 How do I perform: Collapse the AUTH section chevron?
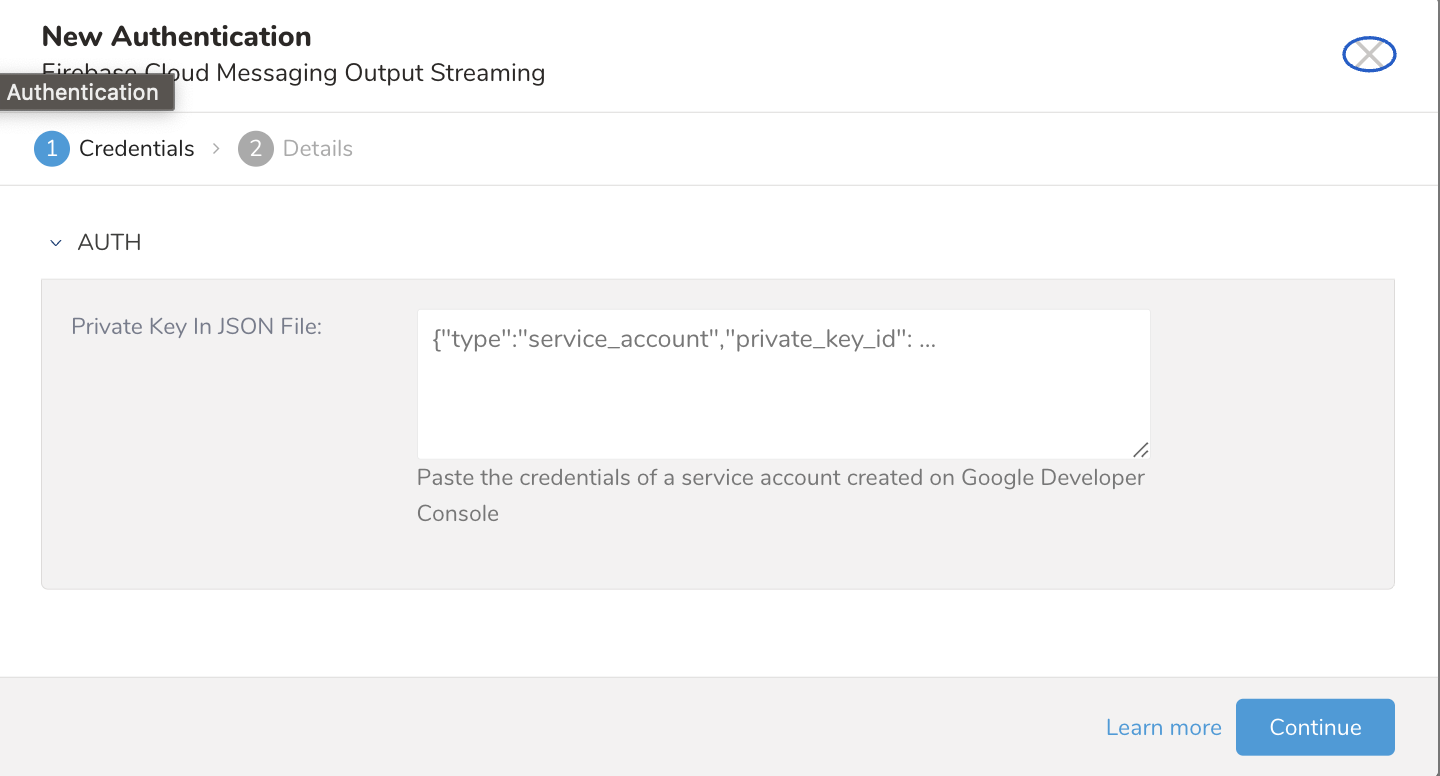pos(56,243)
